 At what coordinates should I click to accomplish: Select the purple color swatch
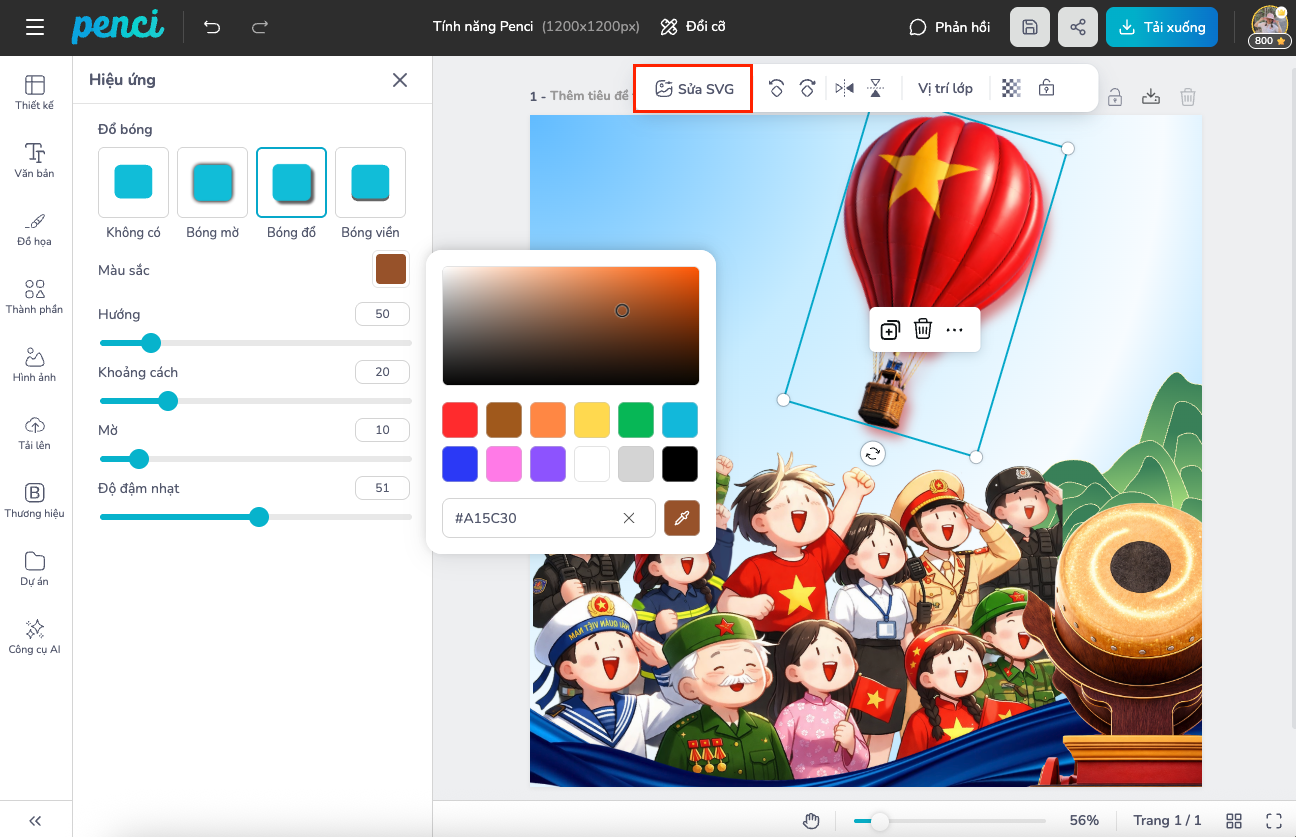pos(548,464)
